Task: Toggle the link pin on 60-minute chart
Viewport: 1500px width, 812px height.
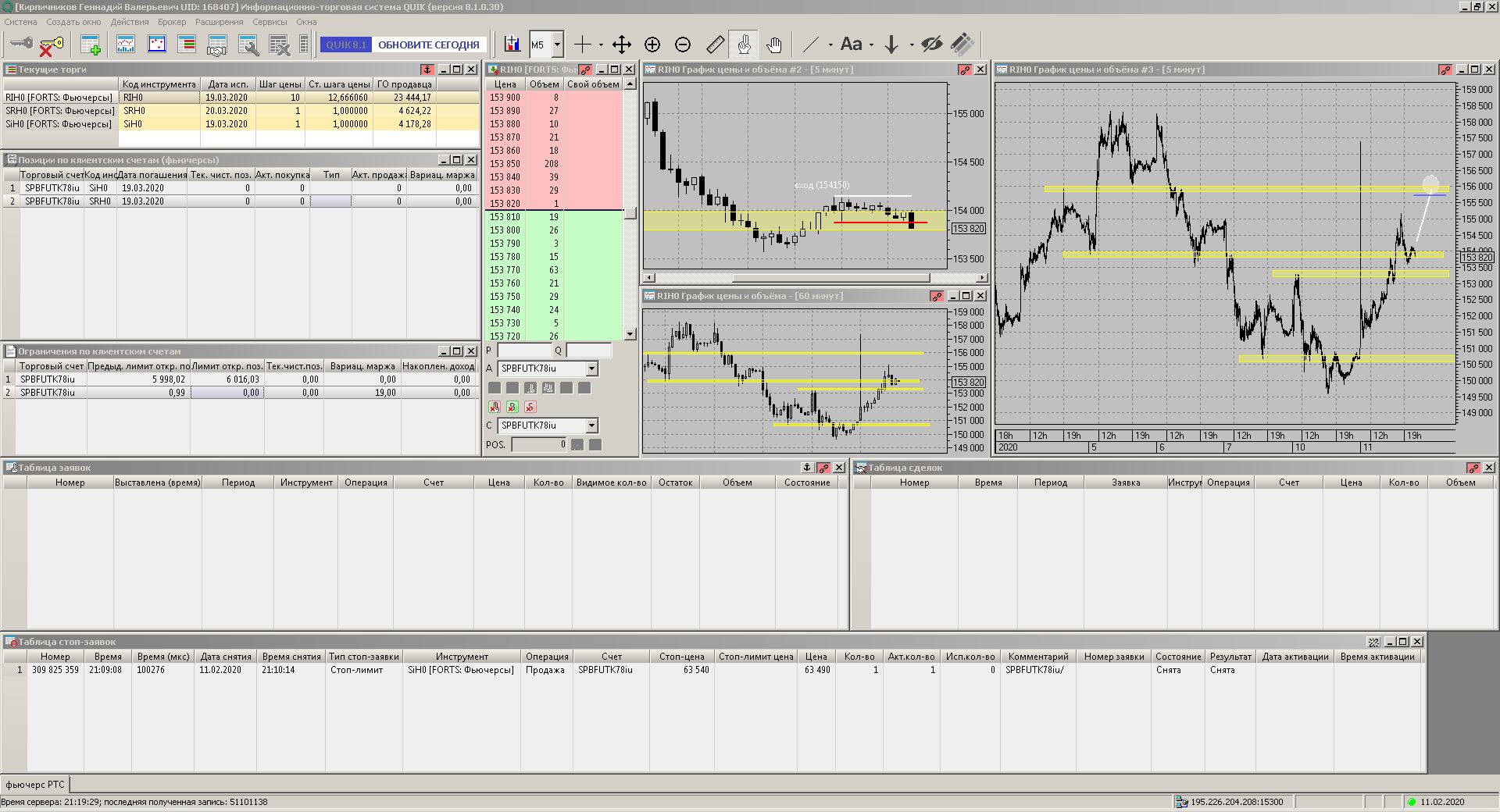Action: click(937, 296)
